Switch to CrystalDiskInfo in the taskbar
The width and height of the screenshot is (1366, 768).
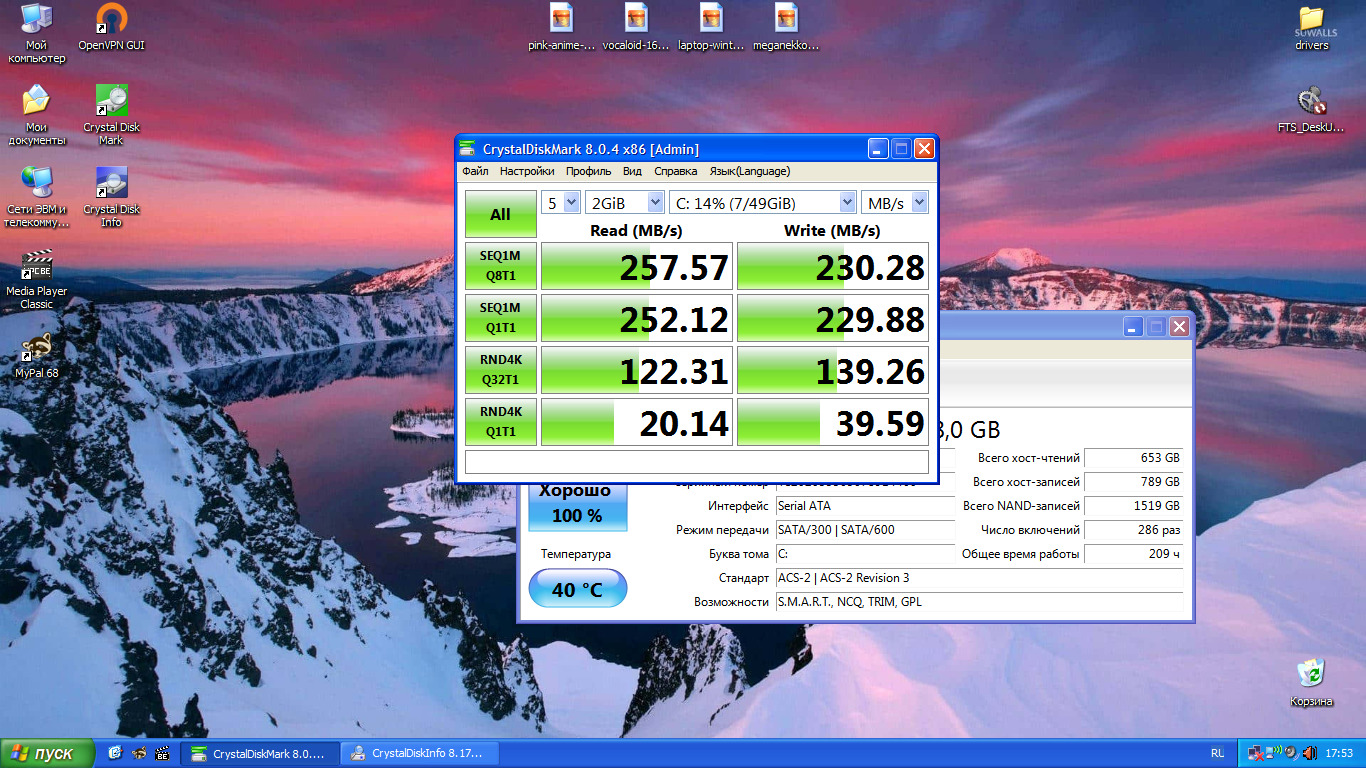(419, 754)
